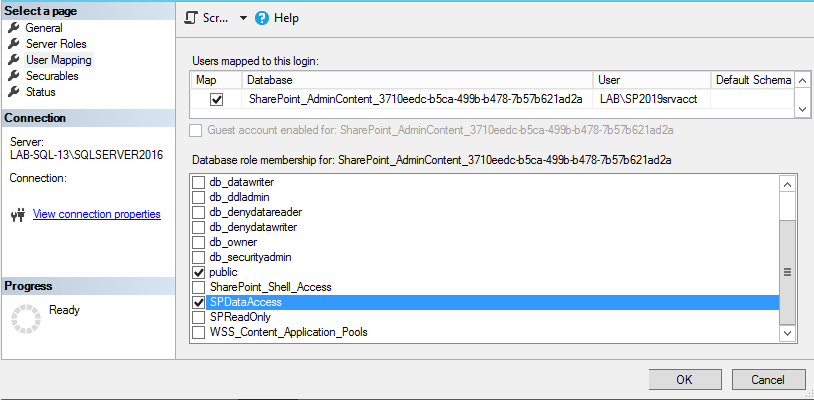Click the Ready progress spinner icon
The height and width of the screenshot is (400, 814).
click(26, 319)
